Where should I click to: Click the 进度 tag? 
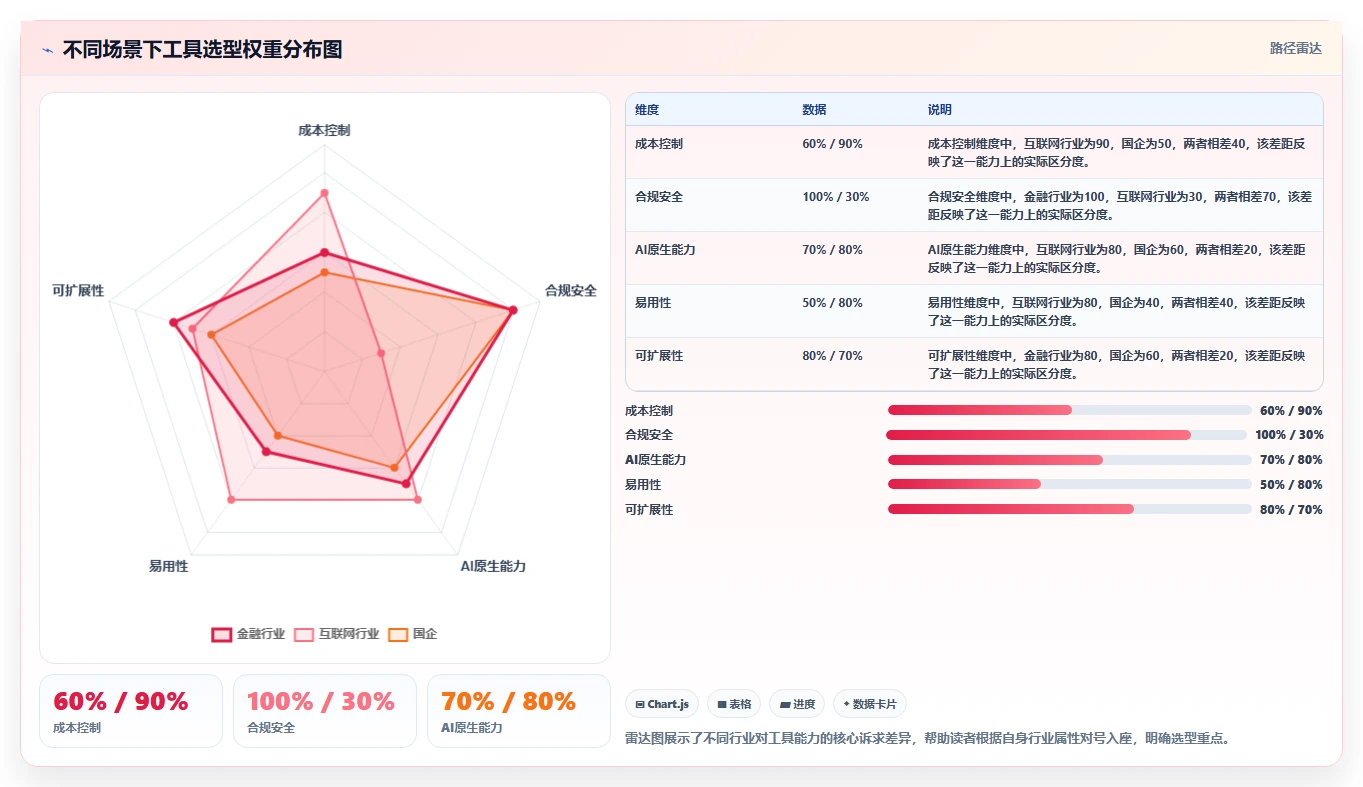point(797,704)
